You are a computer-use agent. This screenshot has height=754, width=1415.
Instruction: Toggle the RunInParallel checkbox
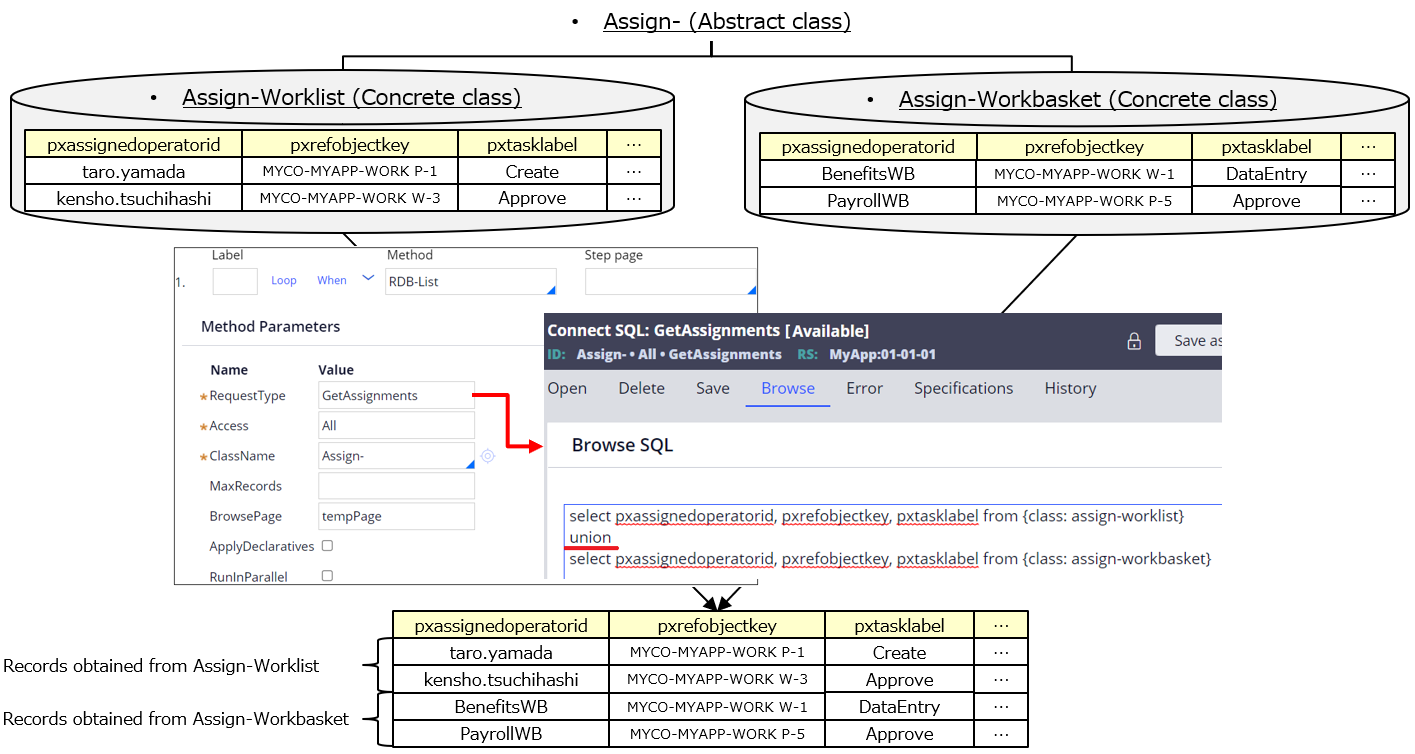click(x=327, y=576)
